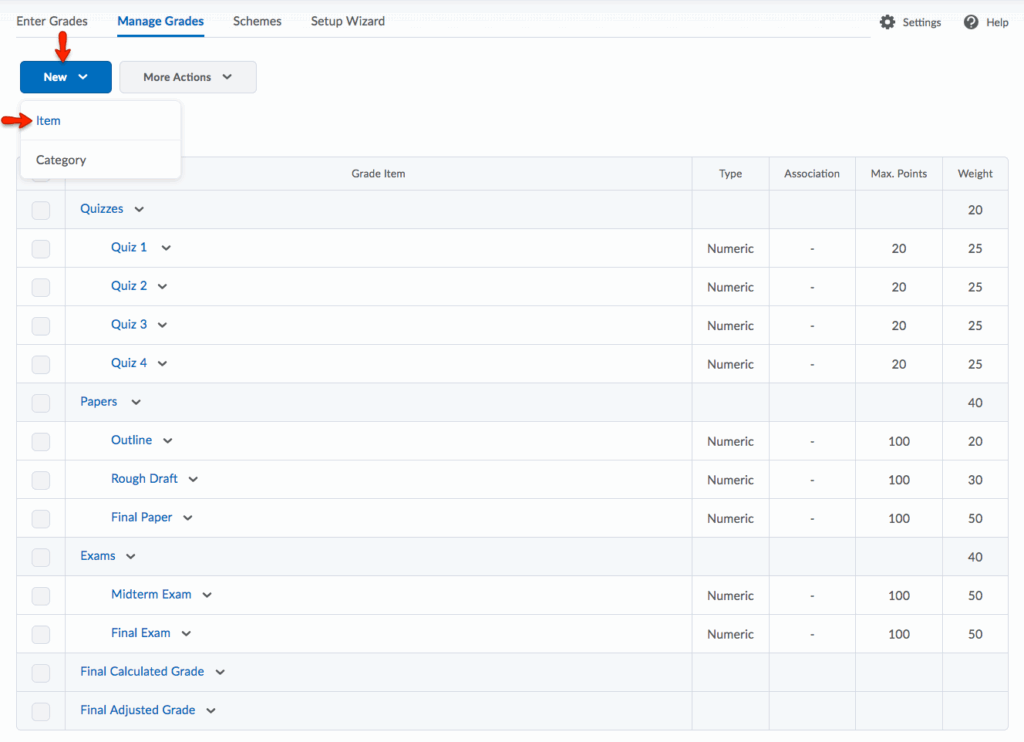Expand the More Actions dropdown
This screenshot has width=1024, height=742.
point(187,77)
